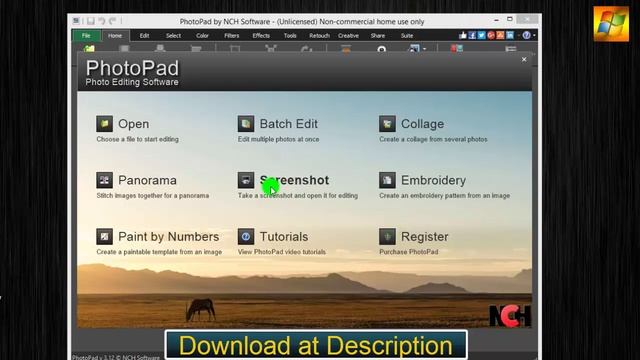Open the Retouch tab
Screen dimensions: 640x360
click(x=319, y=36)
